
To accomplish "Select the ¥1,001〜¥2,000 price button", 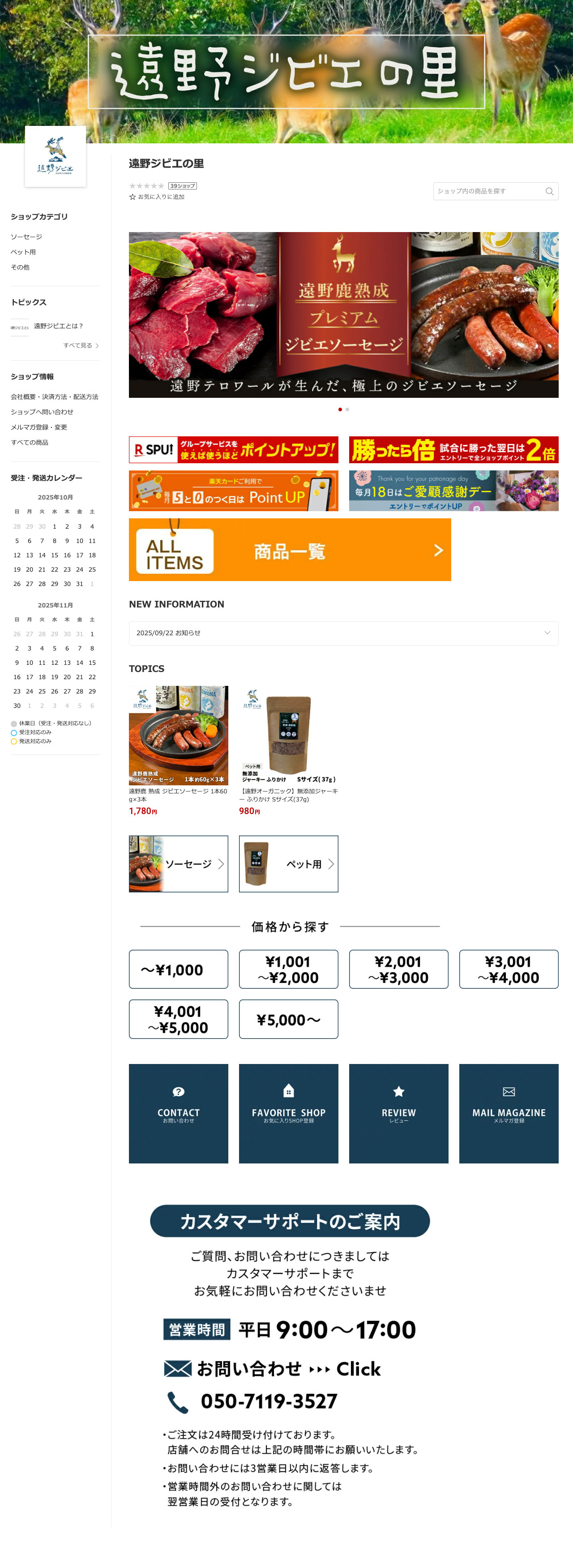I will click(288, 969).
